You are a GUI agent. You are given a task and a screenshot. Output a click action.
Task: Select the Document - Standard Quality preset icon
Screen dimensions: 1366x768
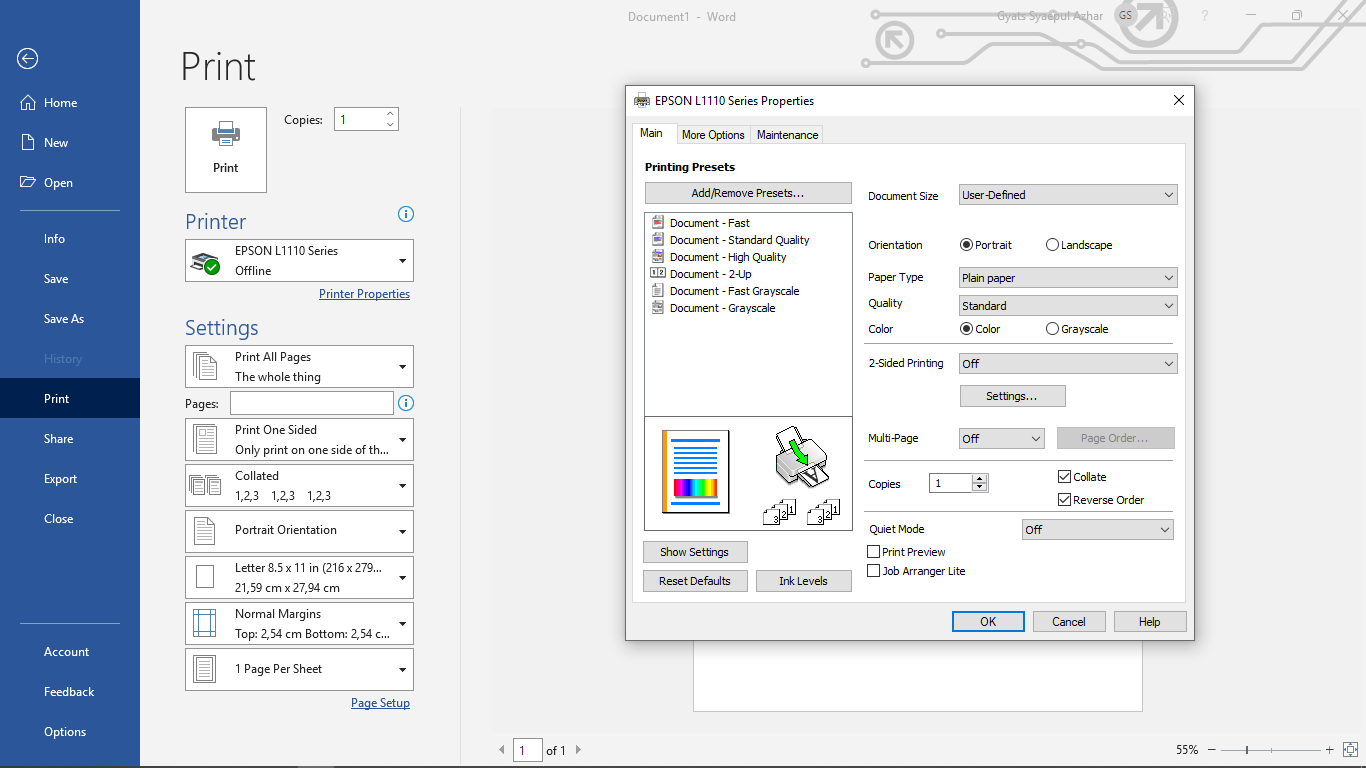(658, 239)
